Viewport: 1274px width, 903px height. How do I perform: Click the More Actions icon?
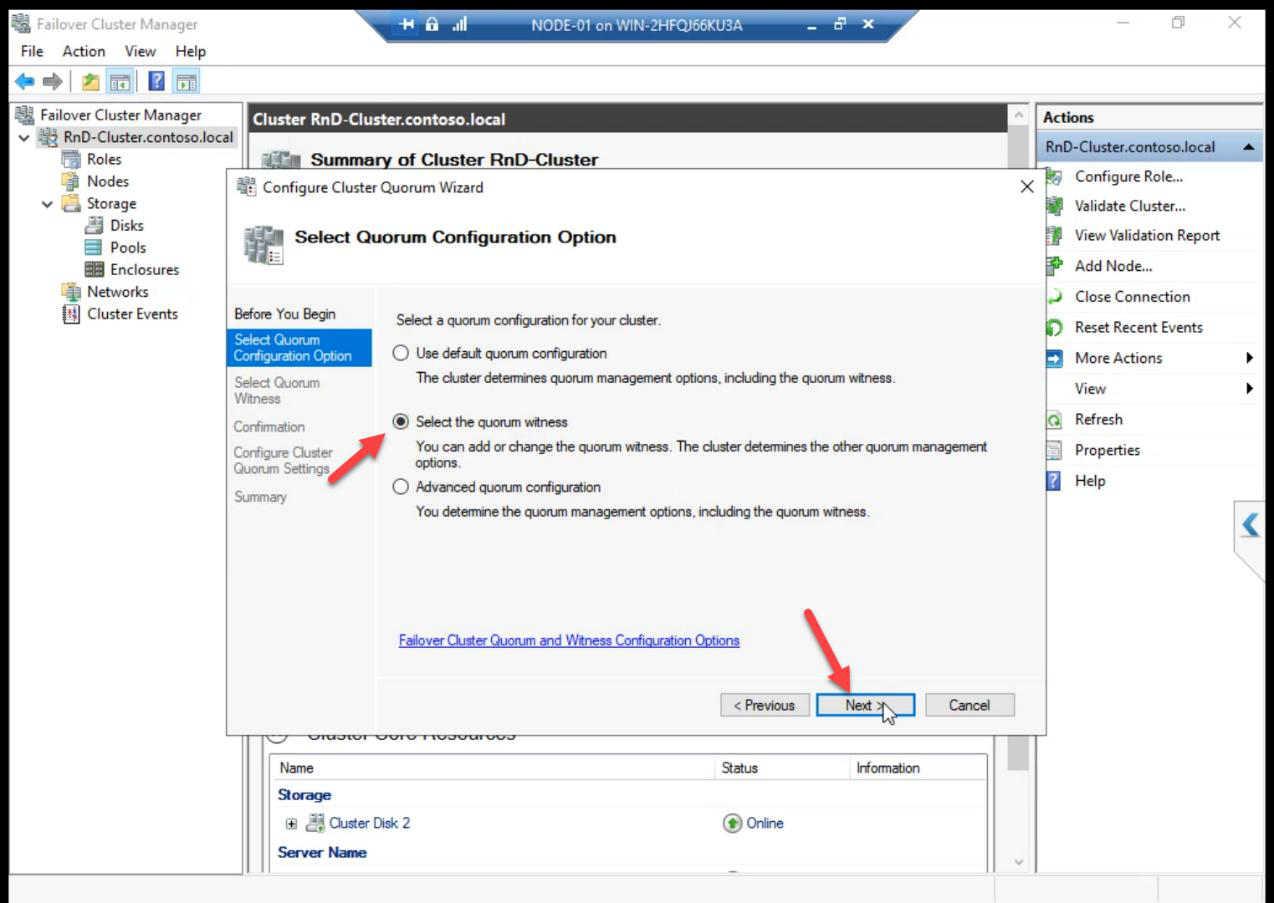click(1054, 358)
